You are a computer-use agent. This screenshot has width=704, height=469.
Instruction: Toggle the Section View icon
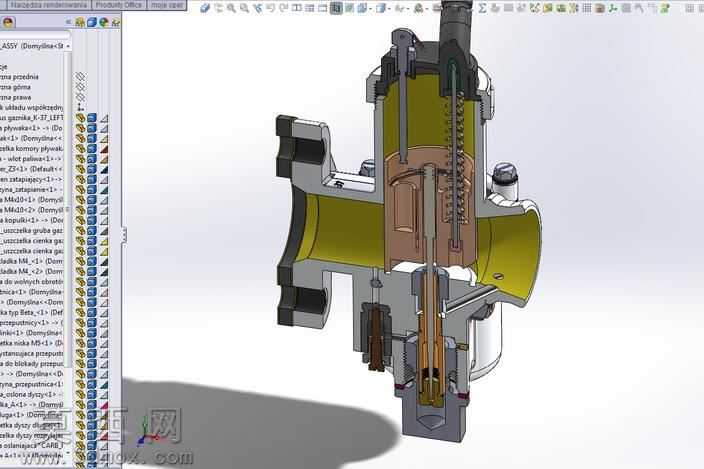(336, 8)
